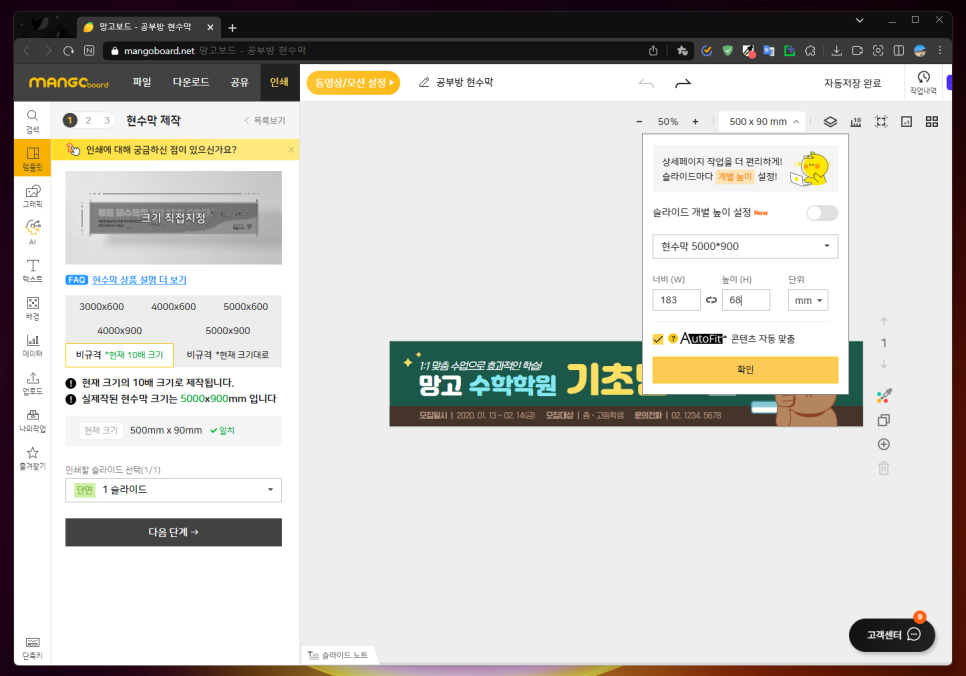Select the 5000x600 size option

(246, 307)
